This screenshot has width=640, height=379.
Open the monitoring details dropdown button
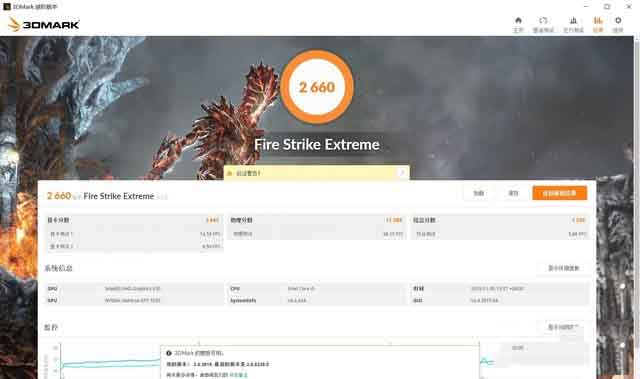(x=563, y=327)
